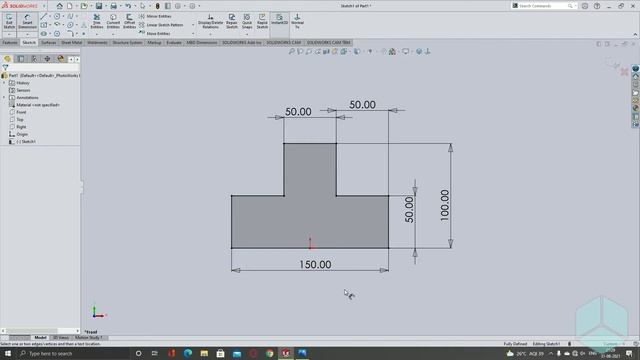The image size is (640, 360).
Task: Click the Motion Study 1 tab
Action: (88, 338)
